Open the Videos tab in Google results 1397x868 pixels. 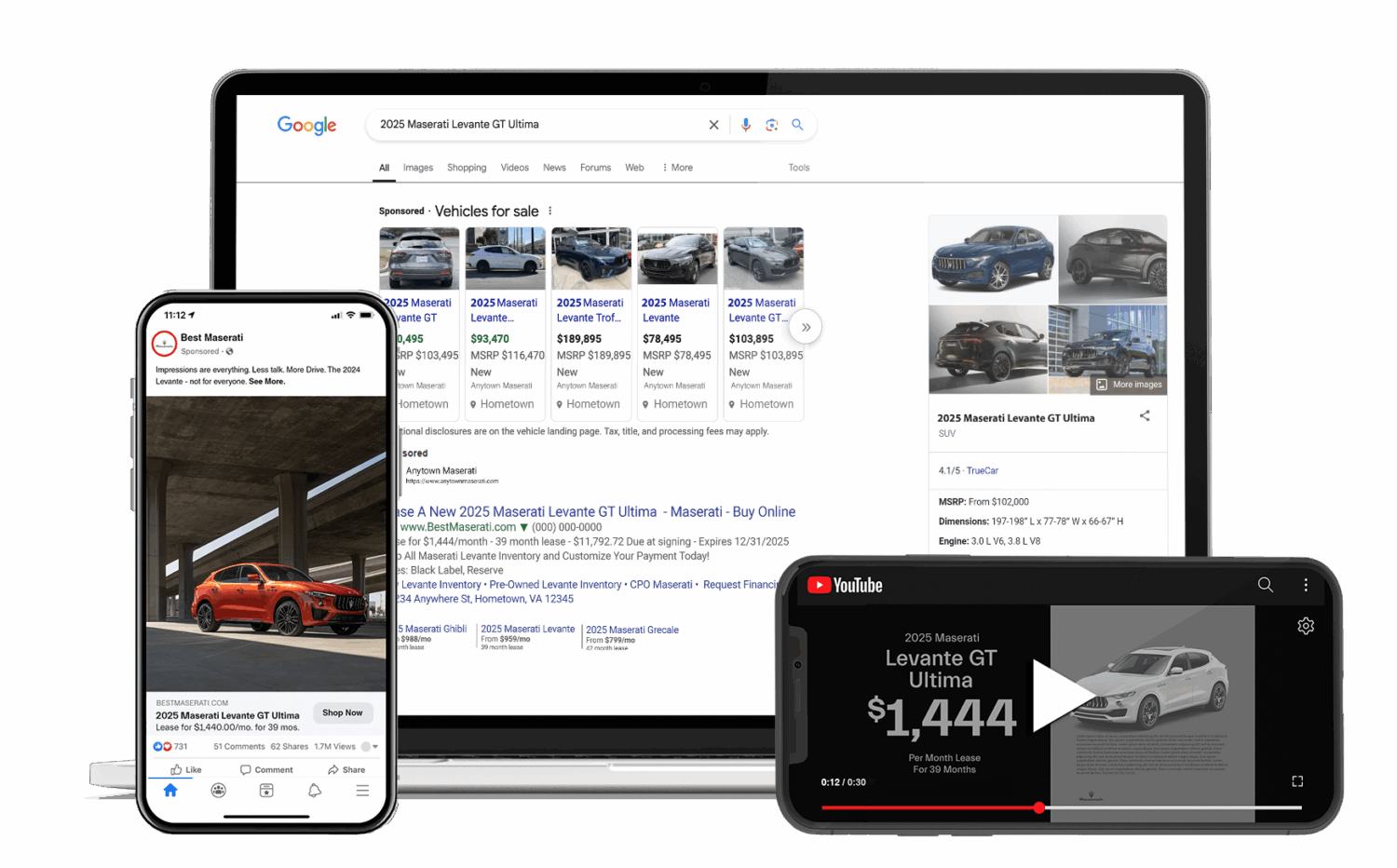[514, 168]
